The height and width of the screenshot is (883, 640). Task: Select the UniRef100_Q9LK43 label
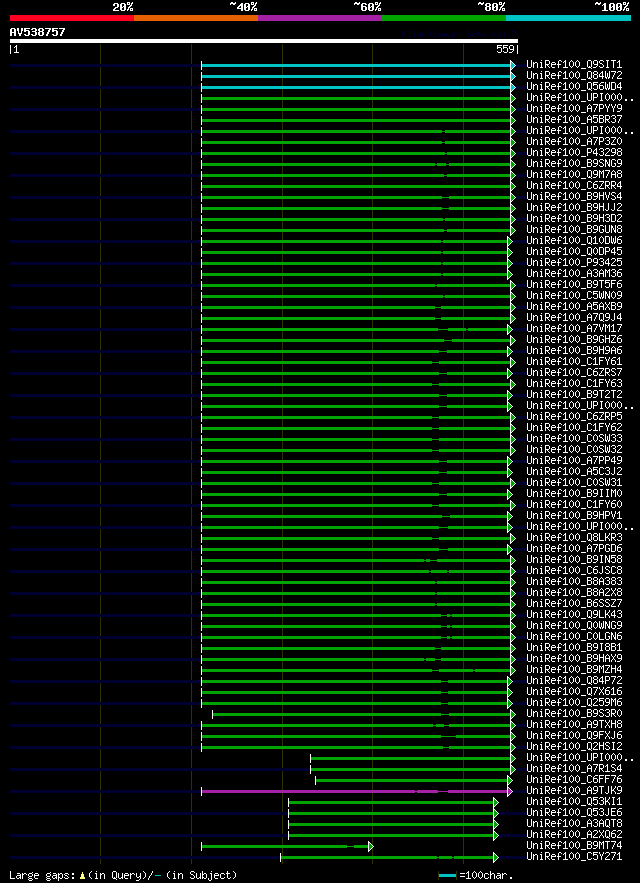click(x=574, y=615)
